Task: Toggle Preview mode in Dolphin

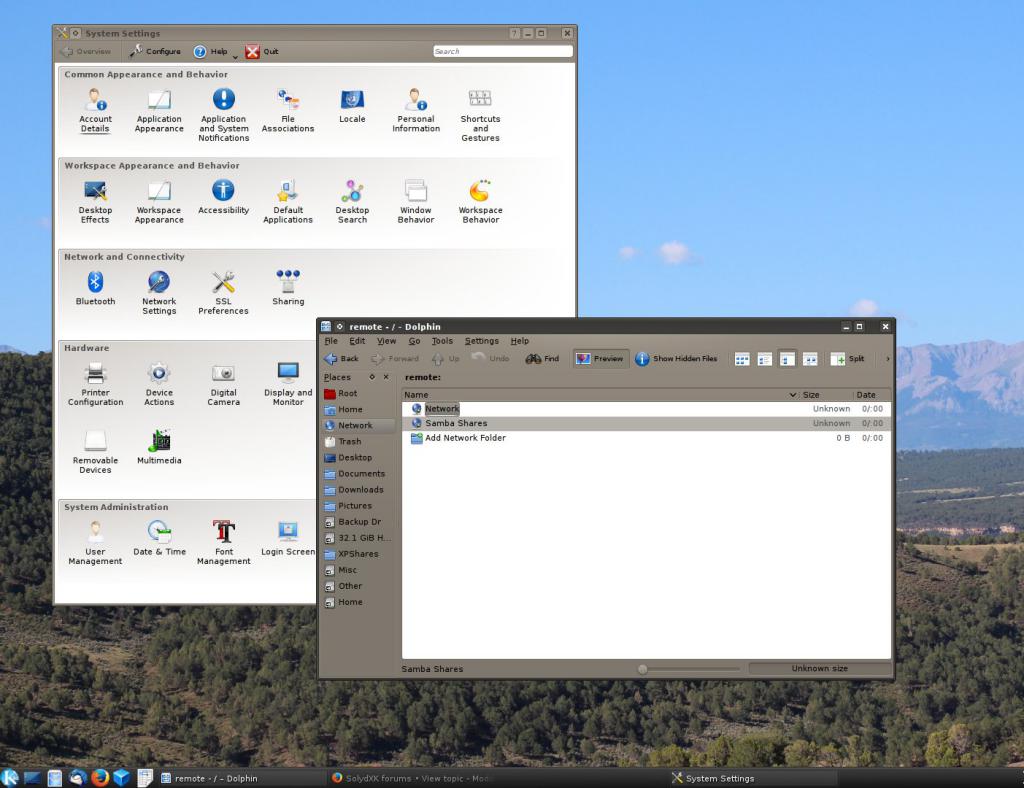Action: pyautogui.click(x=600, y=358)
